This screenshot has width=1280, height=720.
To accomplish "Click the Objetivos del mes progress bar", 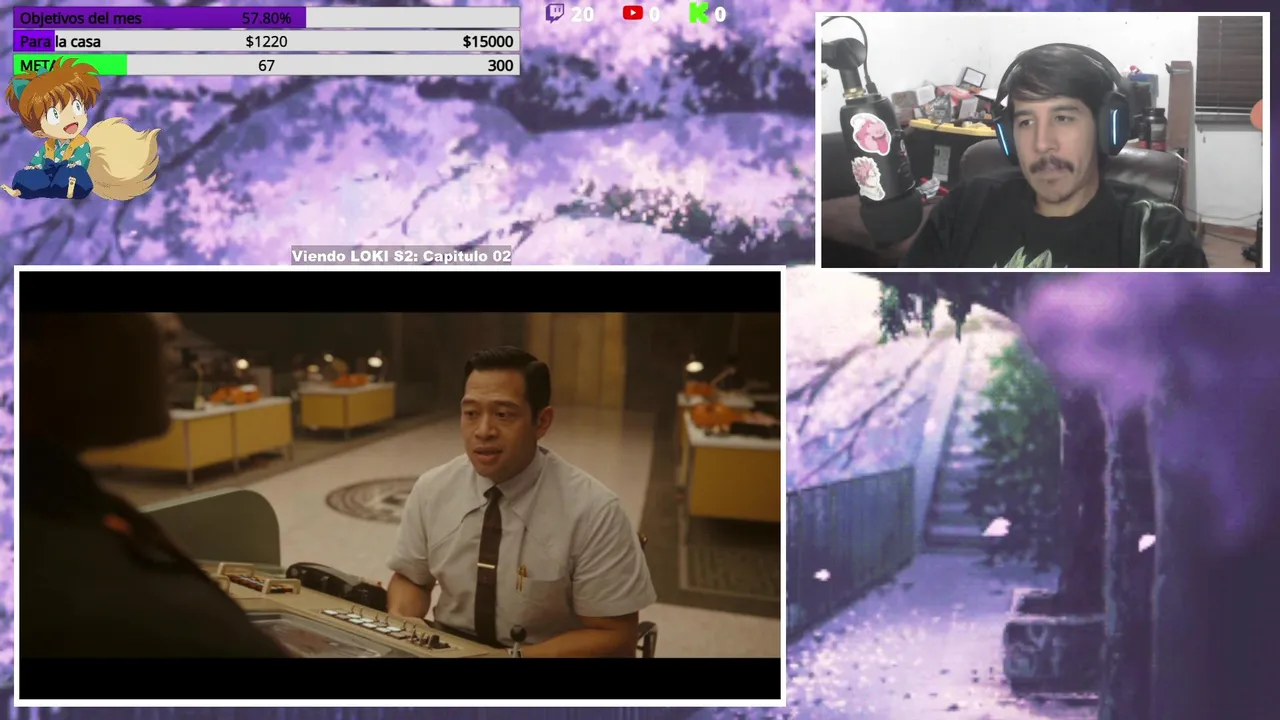I will (x=266, y=18).
